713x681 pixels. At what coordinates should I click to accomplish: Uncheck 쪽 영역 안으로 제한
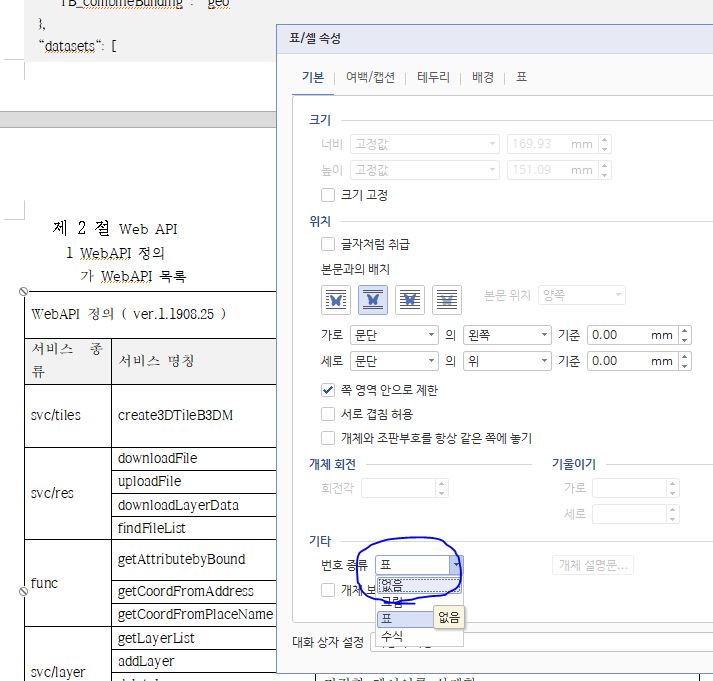tap(328, 390)
